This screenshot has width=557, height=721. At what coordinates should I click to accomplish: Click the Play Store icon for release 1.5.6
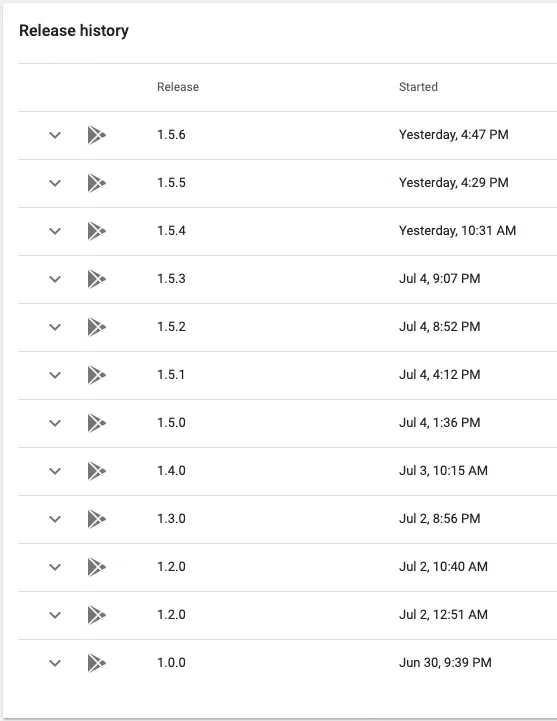(97, 135)
